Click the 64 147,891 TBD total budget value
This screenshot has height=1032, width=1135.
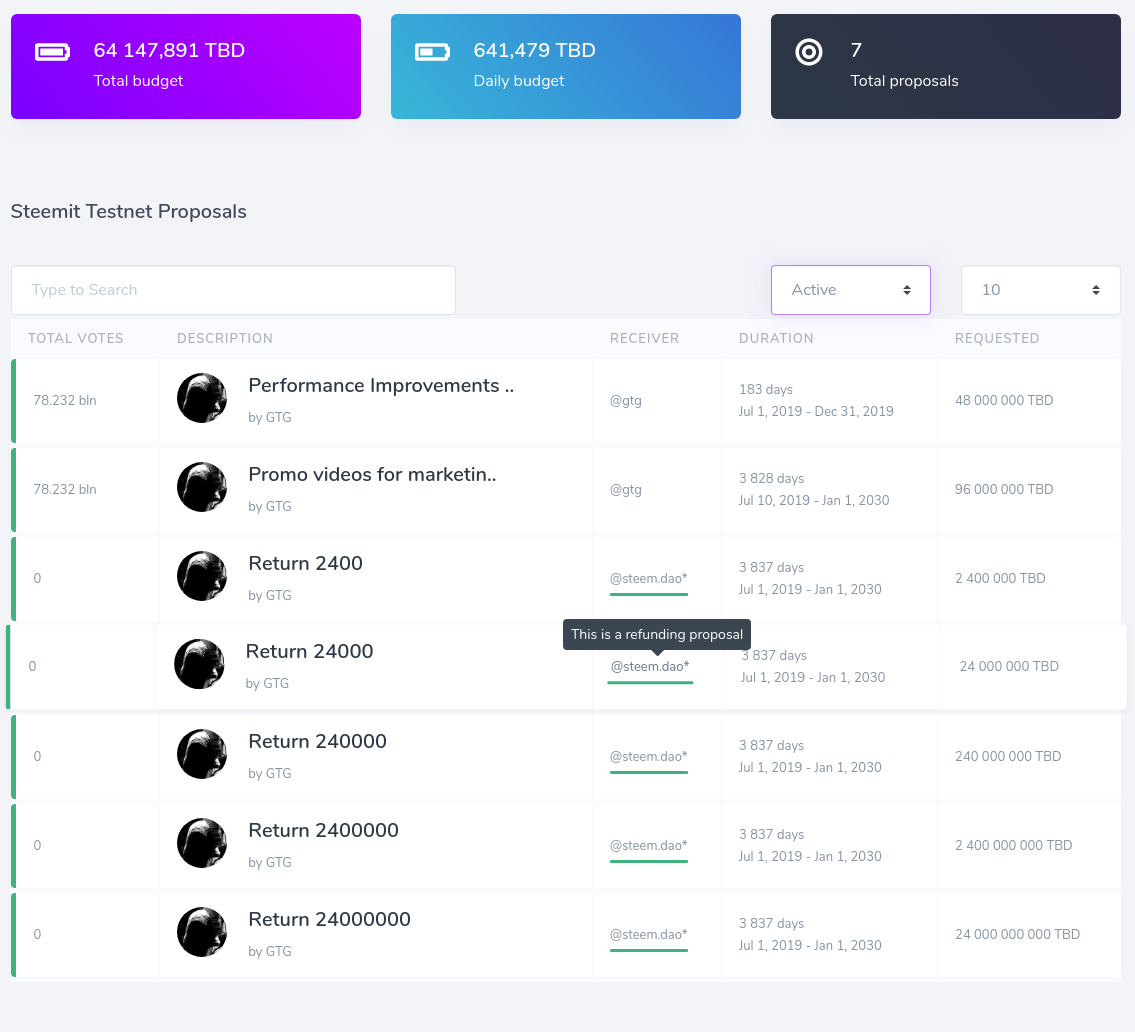[169, 51]
